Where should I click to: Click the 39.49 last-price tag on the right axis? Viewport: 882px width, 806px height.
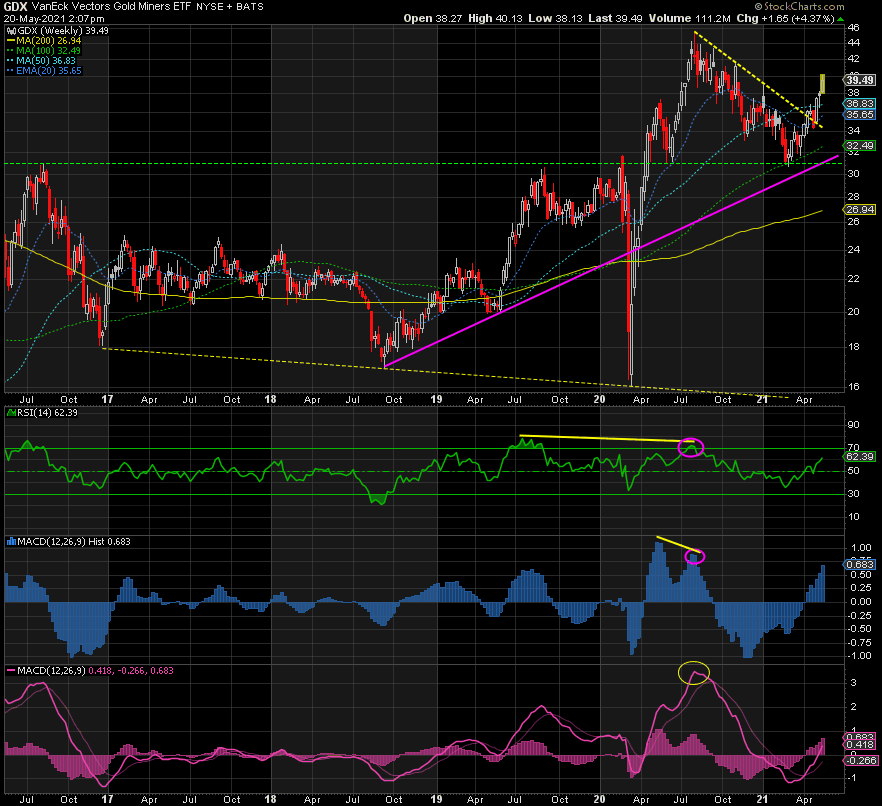(860, 80)
